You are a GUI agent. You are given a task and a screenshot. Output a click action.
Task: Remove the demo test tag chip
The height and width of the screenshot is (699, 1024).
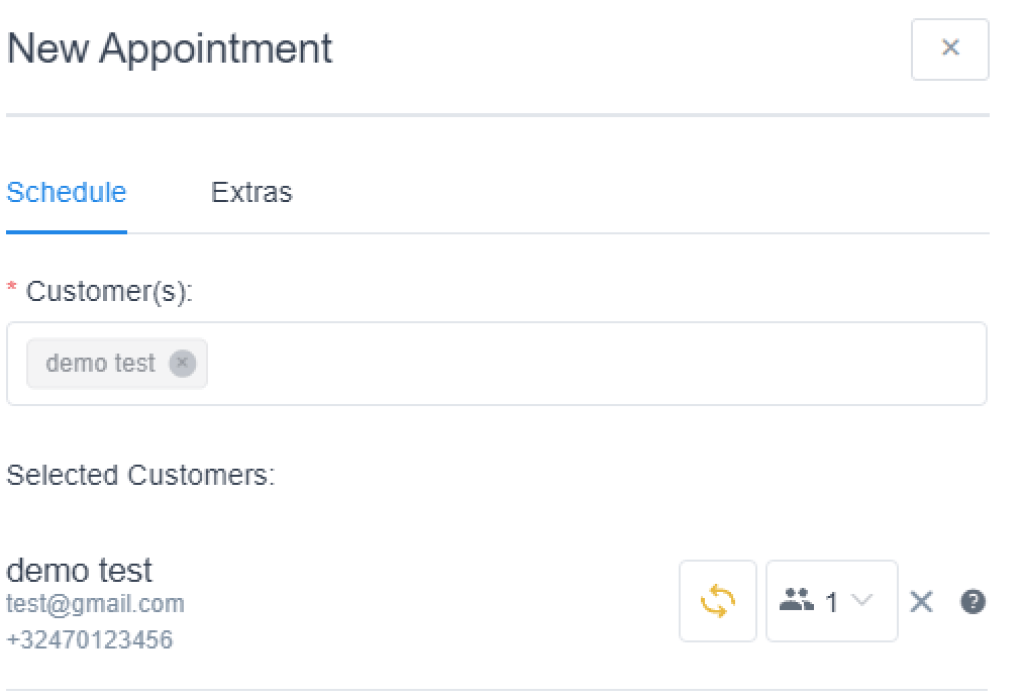(182, 363)
